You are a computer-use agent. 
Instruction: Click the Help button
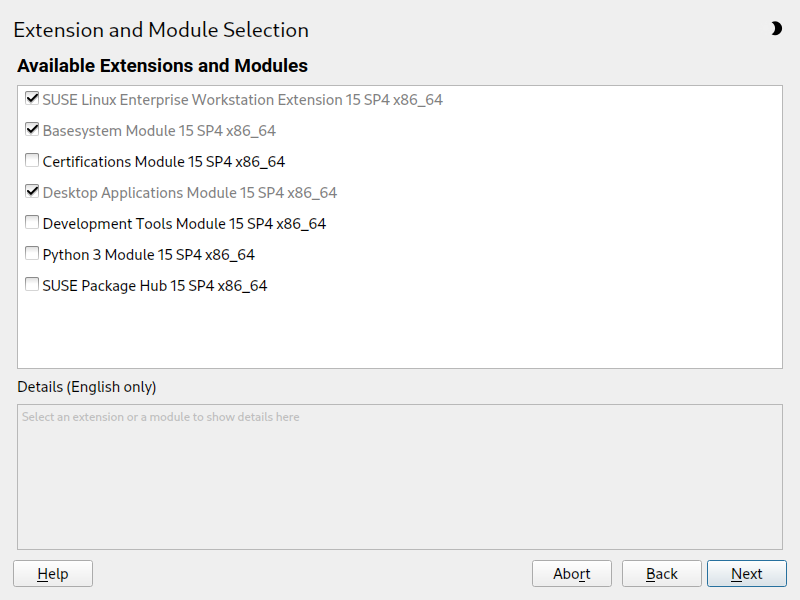pyautogui.click(x=53, y=573)
